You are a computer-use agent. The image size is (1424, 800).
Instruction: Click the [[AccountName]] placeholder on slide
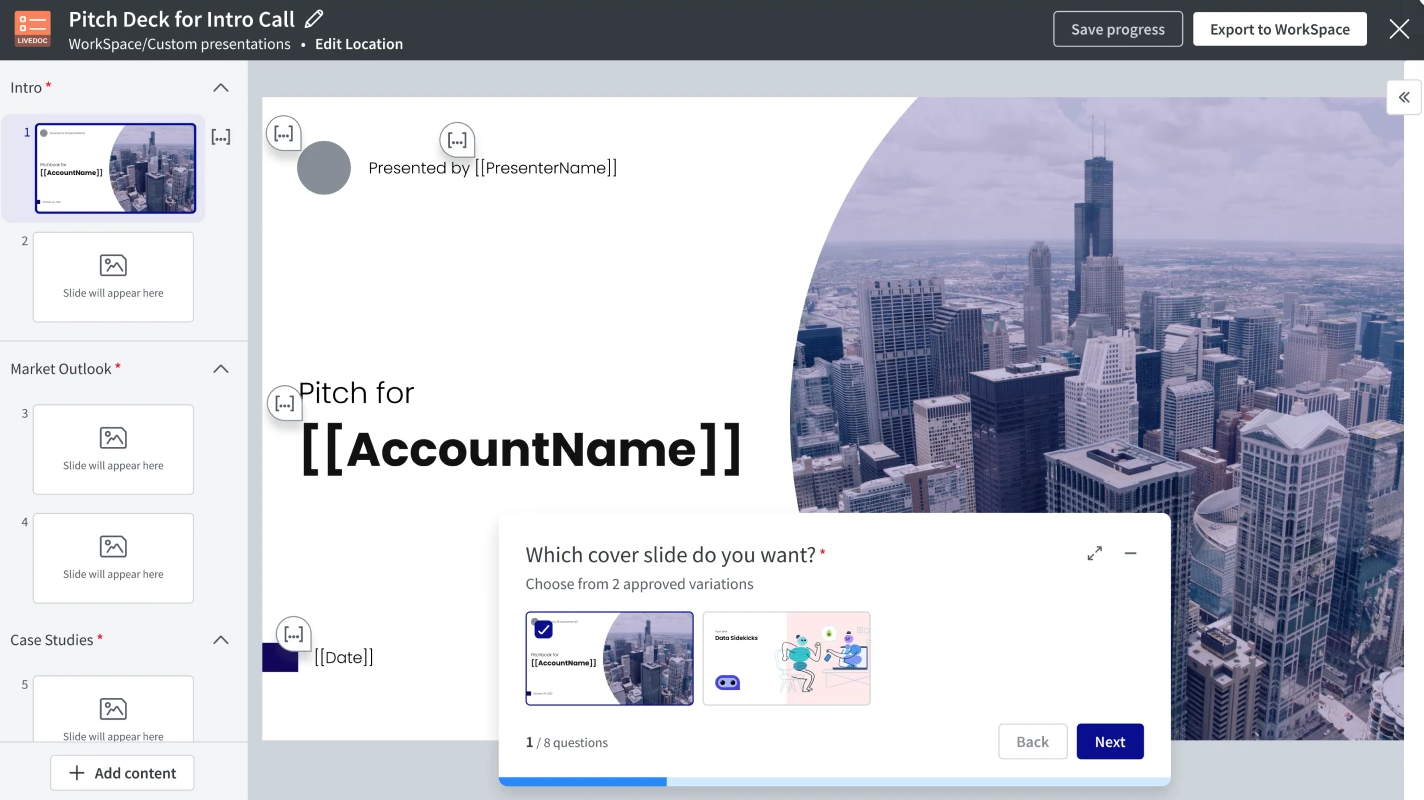pyautogui.click(x=521, y=448)
